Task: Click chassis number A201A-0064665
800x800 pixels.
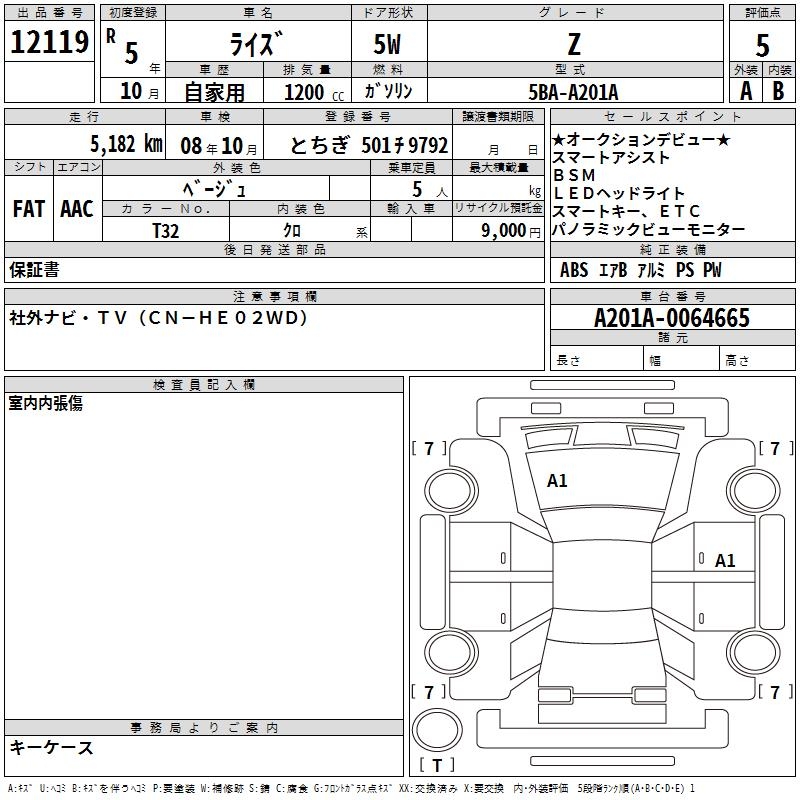Action: (672, 318)
